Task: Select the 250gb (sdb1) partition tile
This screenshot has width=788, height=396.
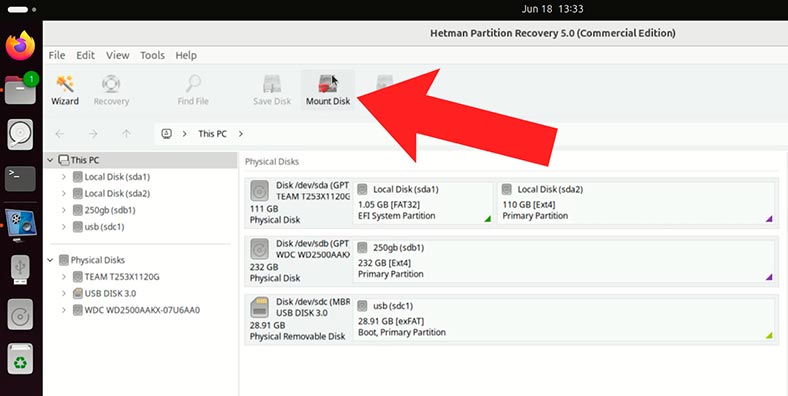Action: click(564, 261)
